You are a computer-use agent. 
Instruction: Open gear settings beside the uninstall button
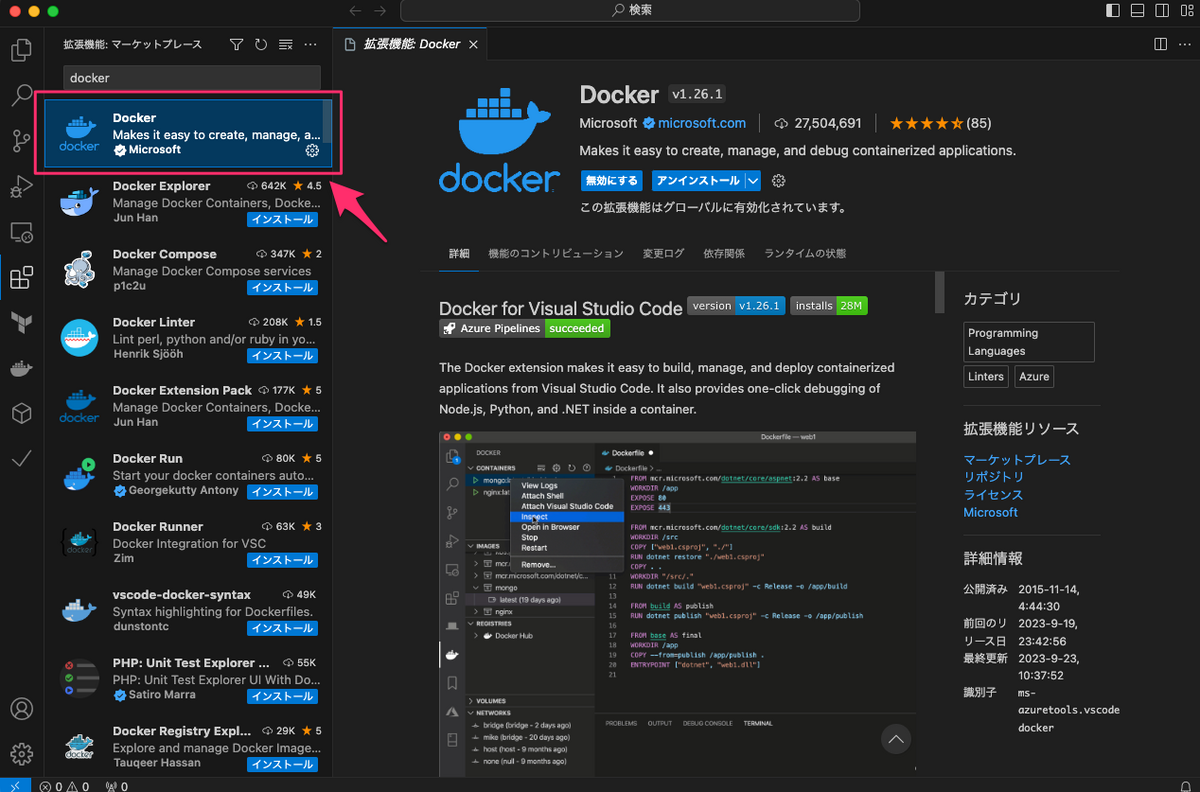pos(779,181)
